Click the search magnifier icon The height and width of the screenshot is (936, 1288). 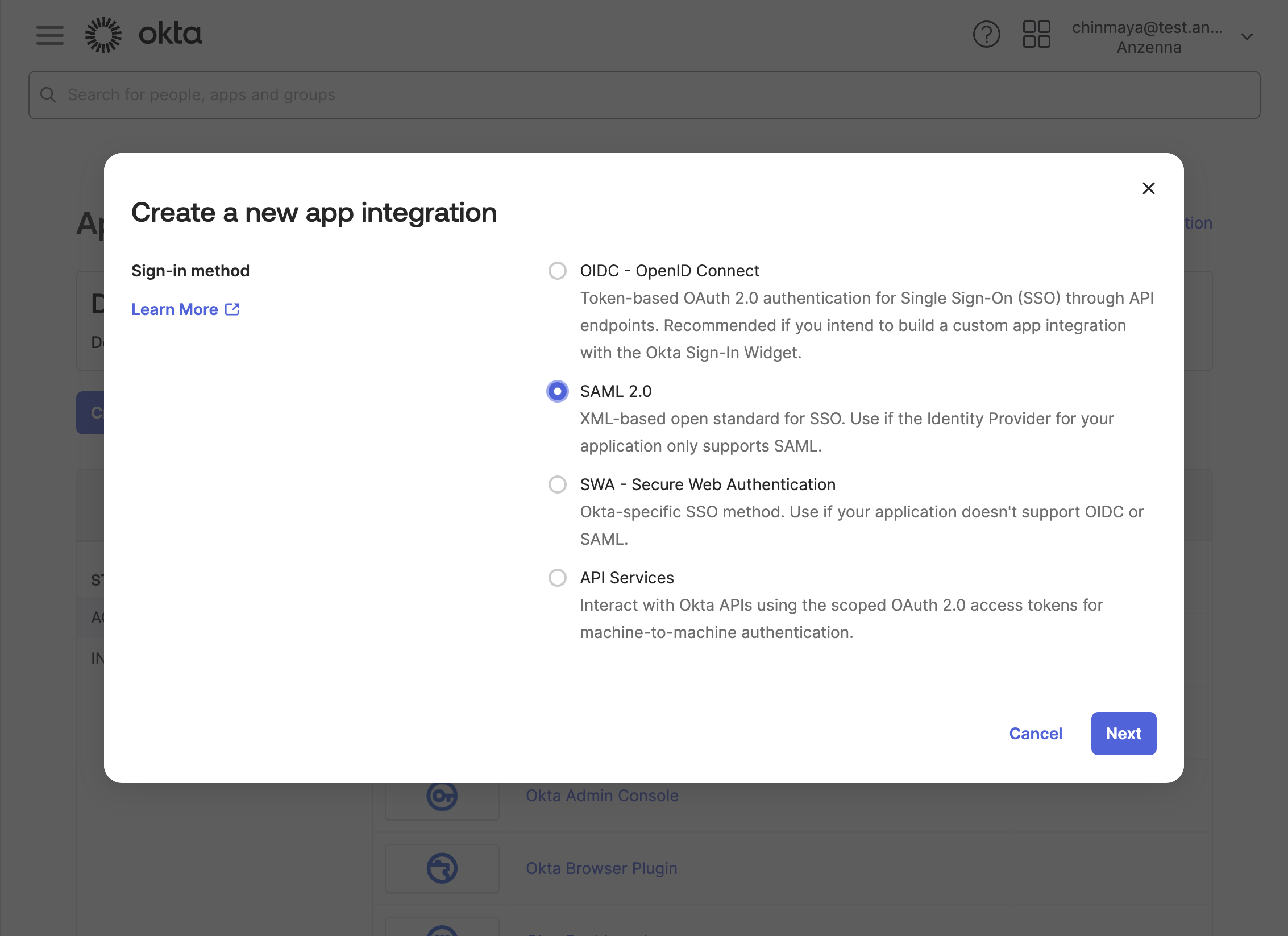48,95
